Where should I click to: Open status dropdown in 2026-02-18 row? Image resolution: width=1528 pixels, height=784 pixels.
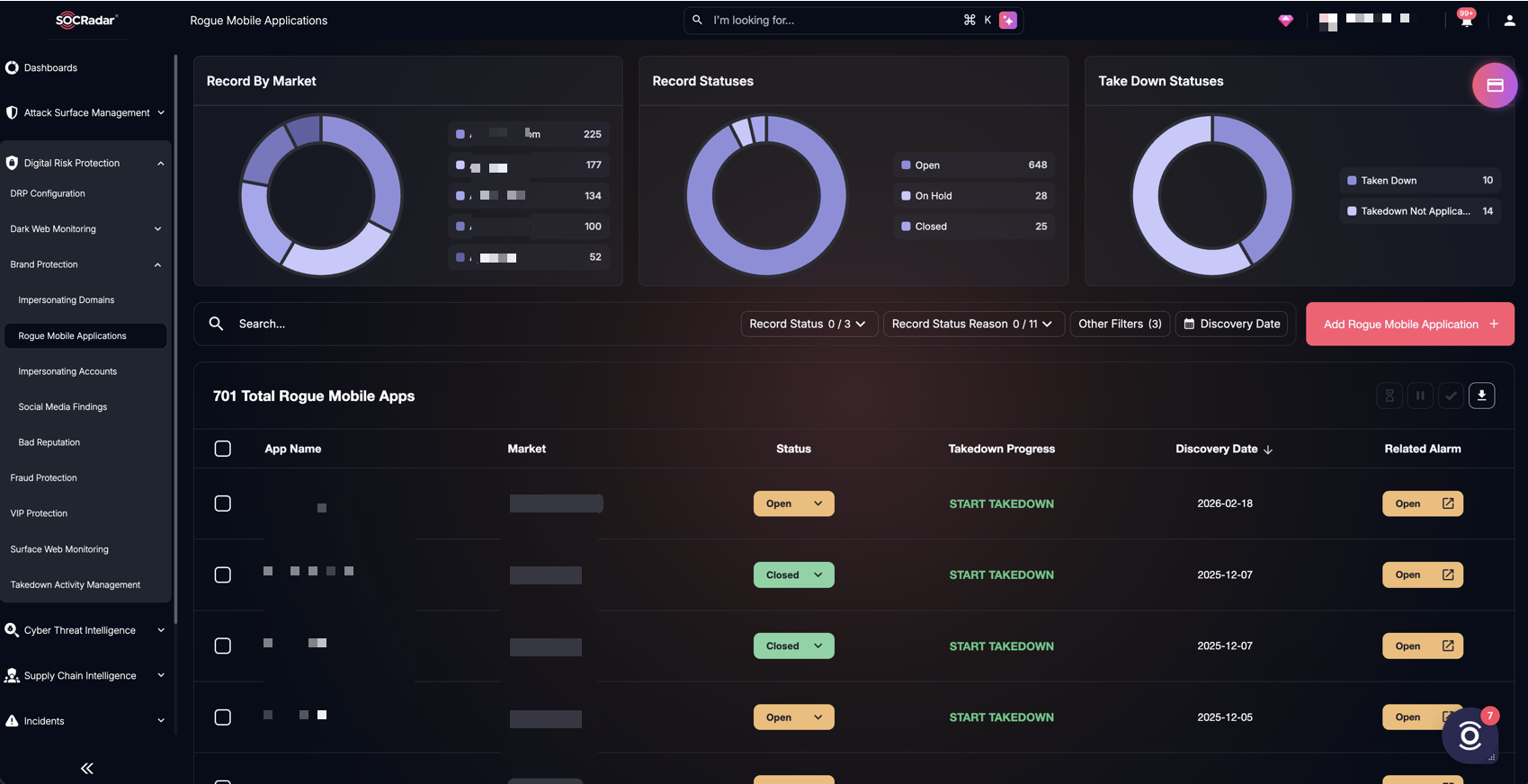pos(794,503)
